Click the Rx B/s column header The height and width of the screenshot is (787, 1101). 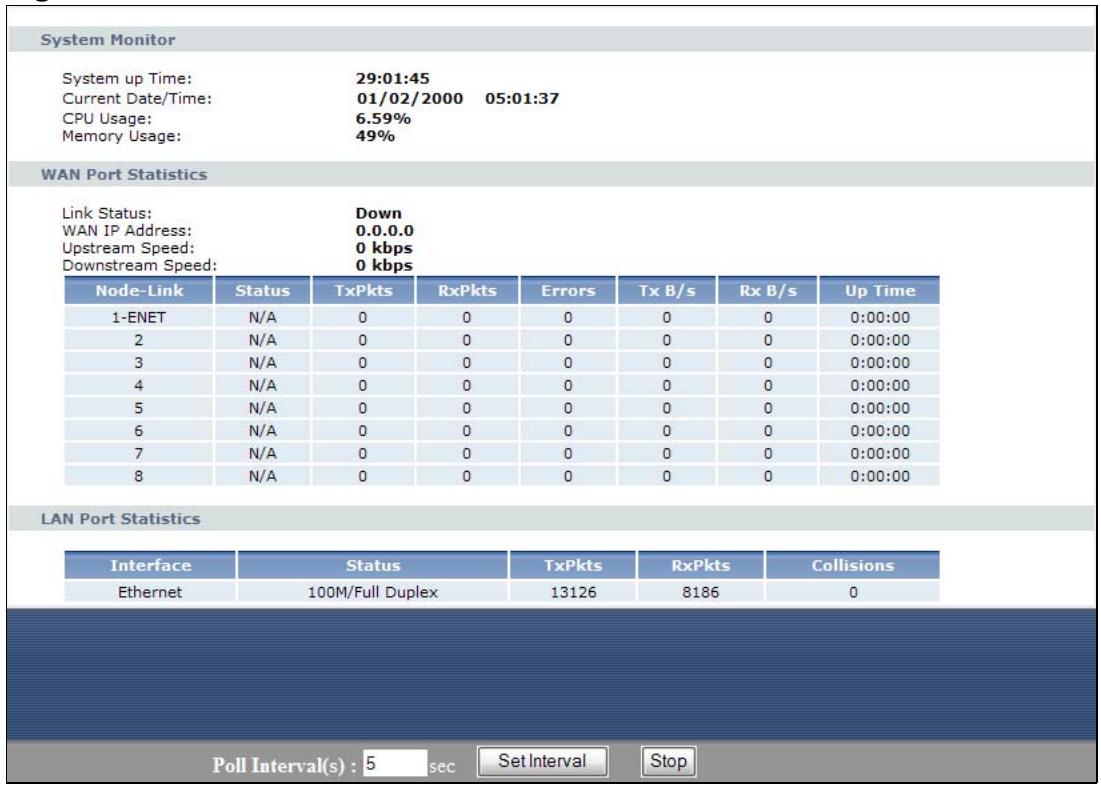767,291
